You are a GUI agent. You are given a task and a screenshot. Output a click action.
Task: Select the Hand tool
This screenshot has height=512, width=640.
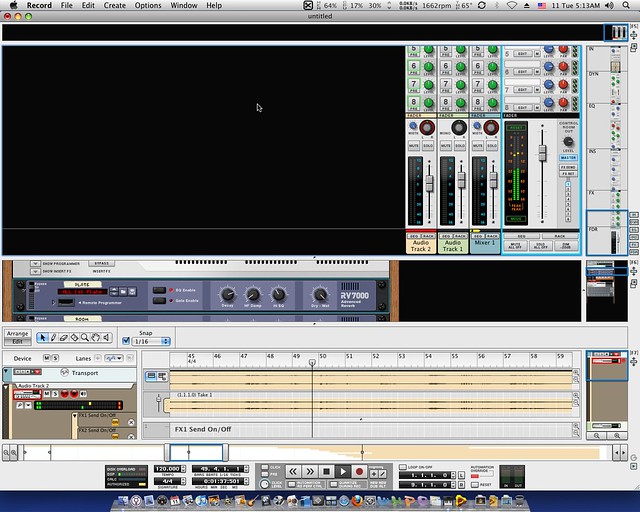point(95,337)
